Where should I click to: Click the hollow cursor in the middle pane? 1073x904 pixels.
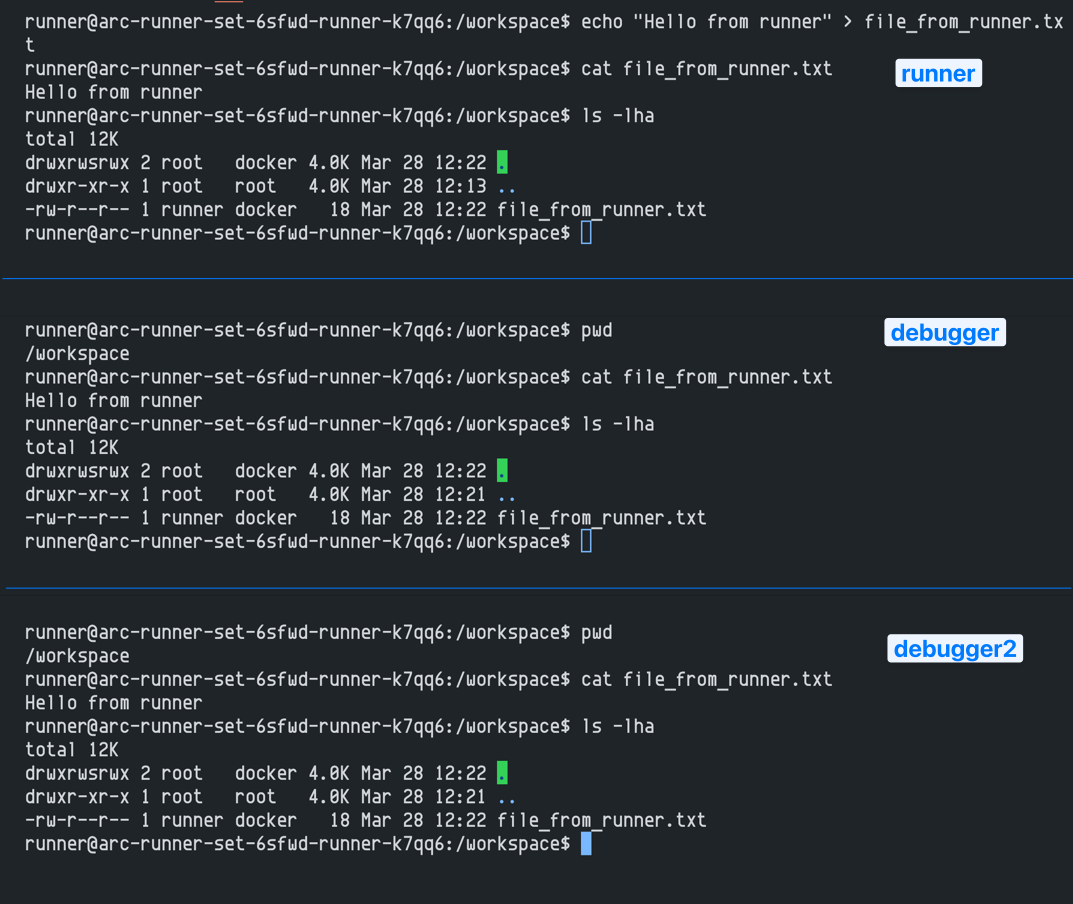click(586, 541)
